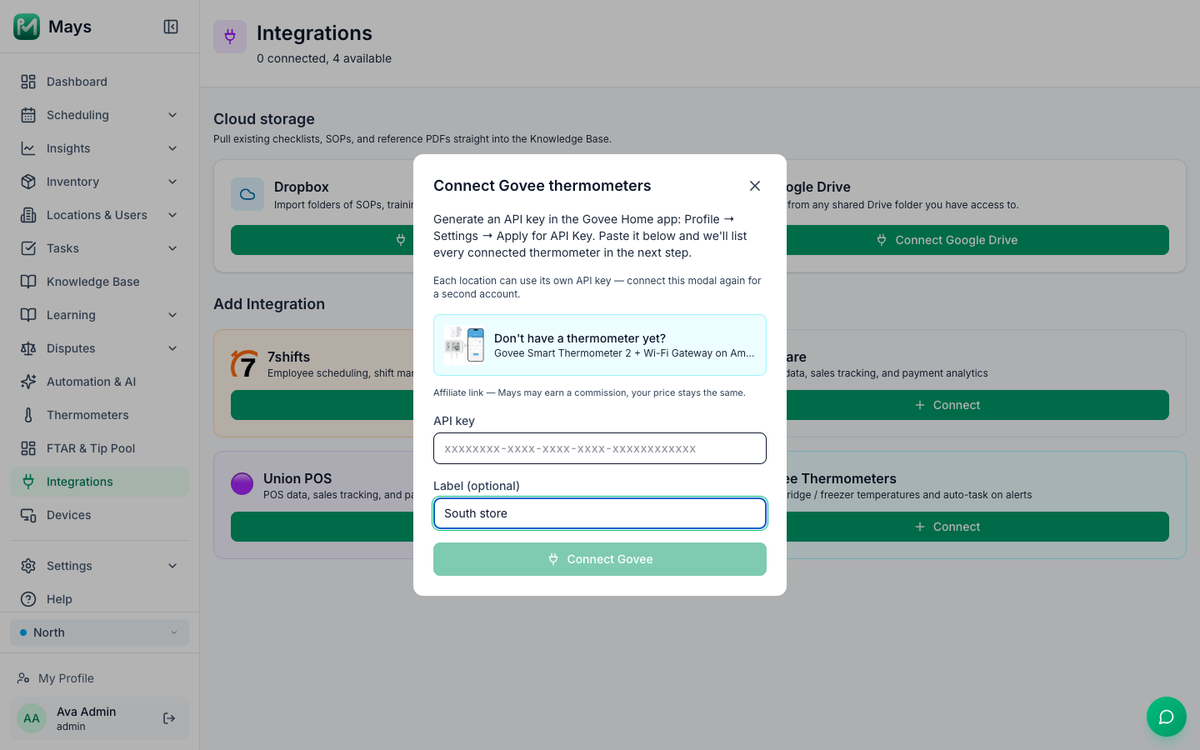Click the Label (optional) input field
The width and height of the screenshot is (1200, 750).
(600, 513)
